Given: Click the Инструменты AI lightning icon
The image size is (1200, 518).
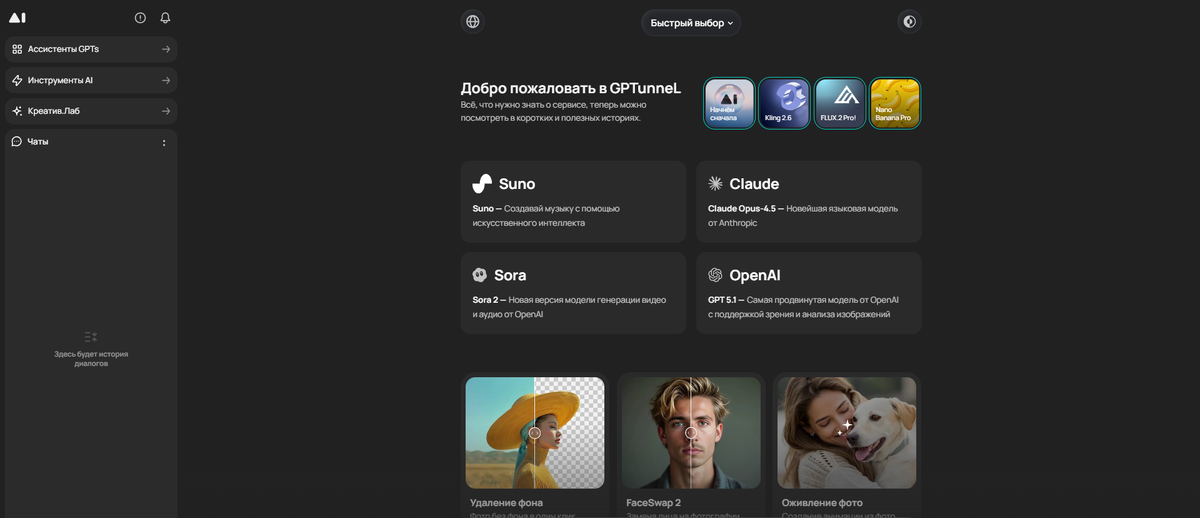Looking at the screenshot, I should 17,80.
